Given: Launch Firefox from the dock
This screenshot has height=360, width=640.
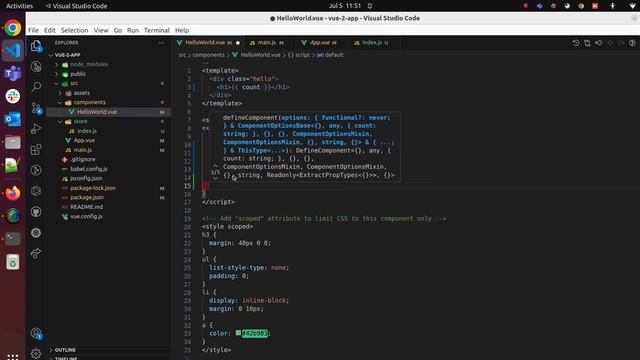Looking at the screenshot, I should tap(13, 193).
